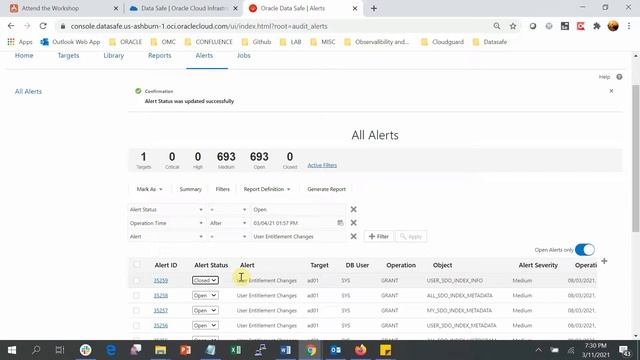This screenshot has height=360, width=640.
Task: Remove the Alert Status filter row
Action: tap(353, 209)
